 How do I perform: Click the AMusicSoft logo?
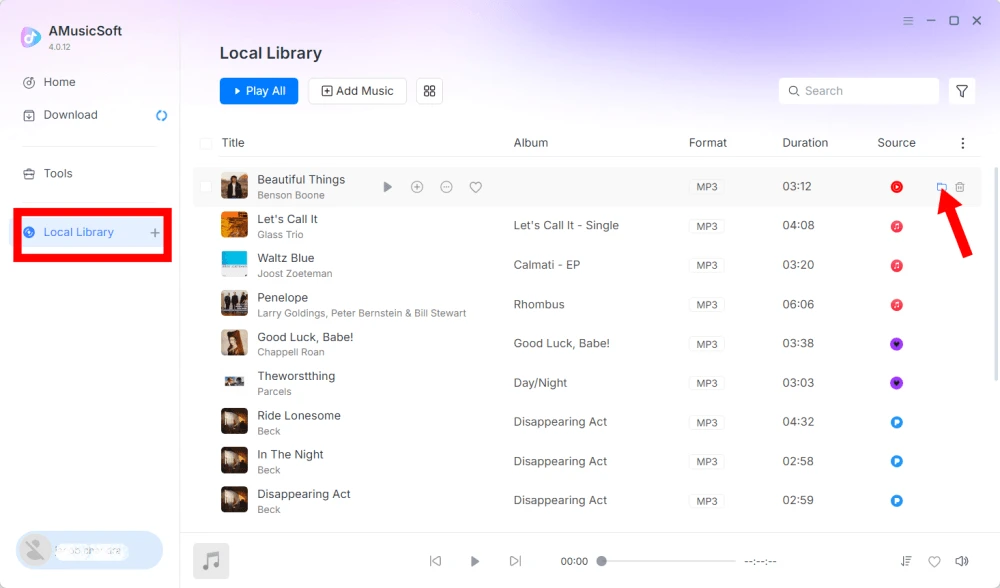click(31, 37)
